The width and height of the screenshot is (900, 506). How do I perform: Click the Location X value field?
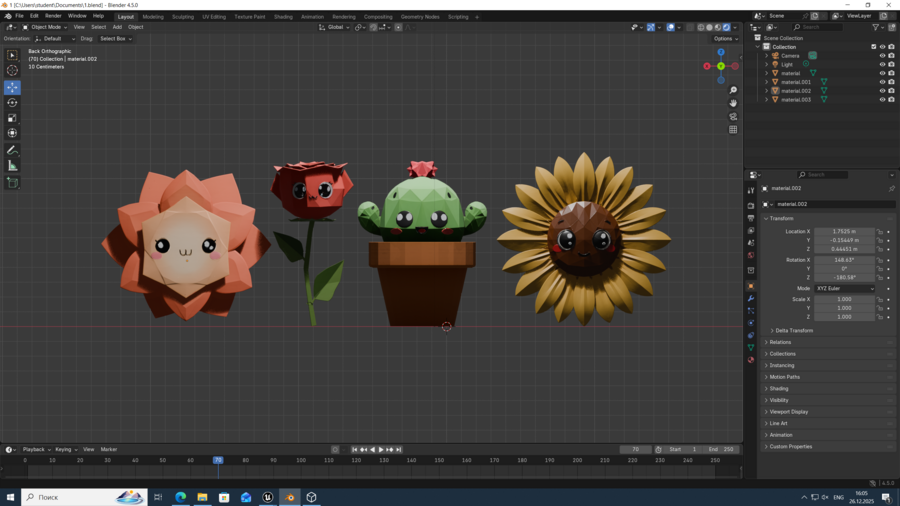(x=844, y=232)
